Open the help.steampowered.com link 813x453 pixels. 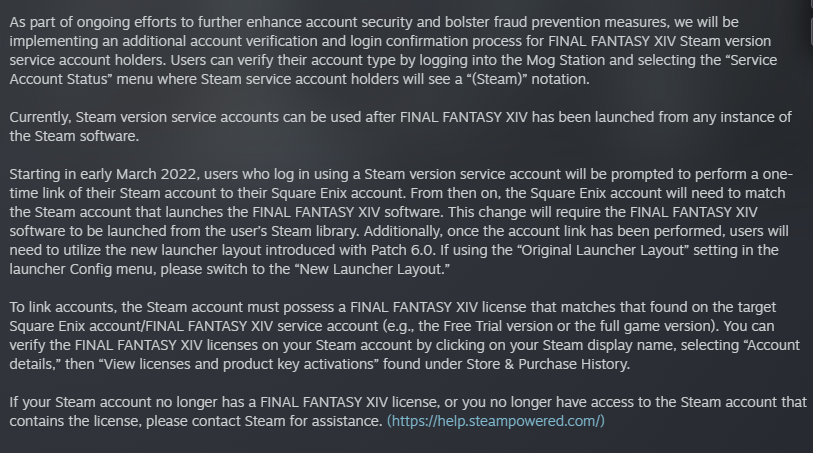tap(496, 421)
